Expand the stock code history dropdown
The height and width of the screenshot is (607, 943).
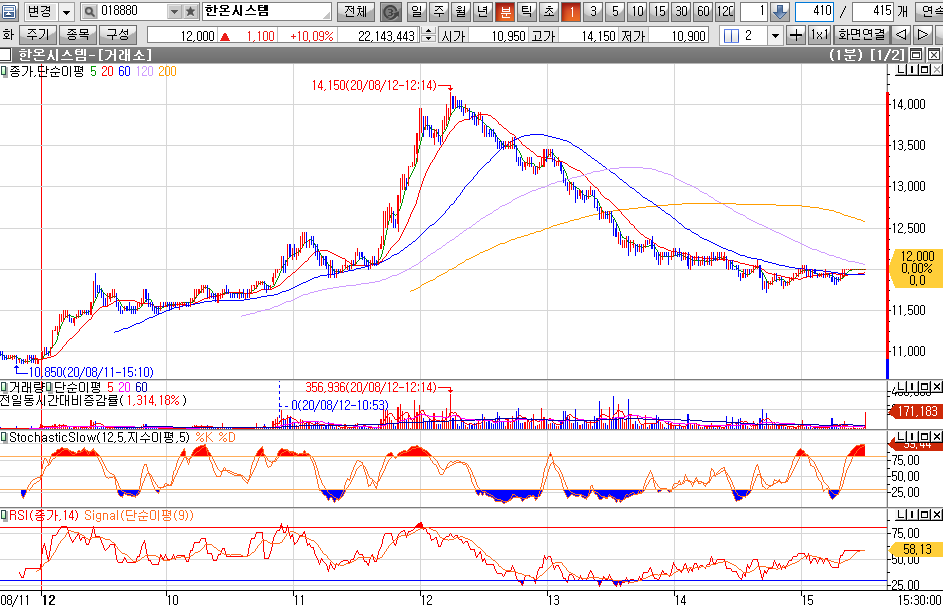tap(174, 11)
